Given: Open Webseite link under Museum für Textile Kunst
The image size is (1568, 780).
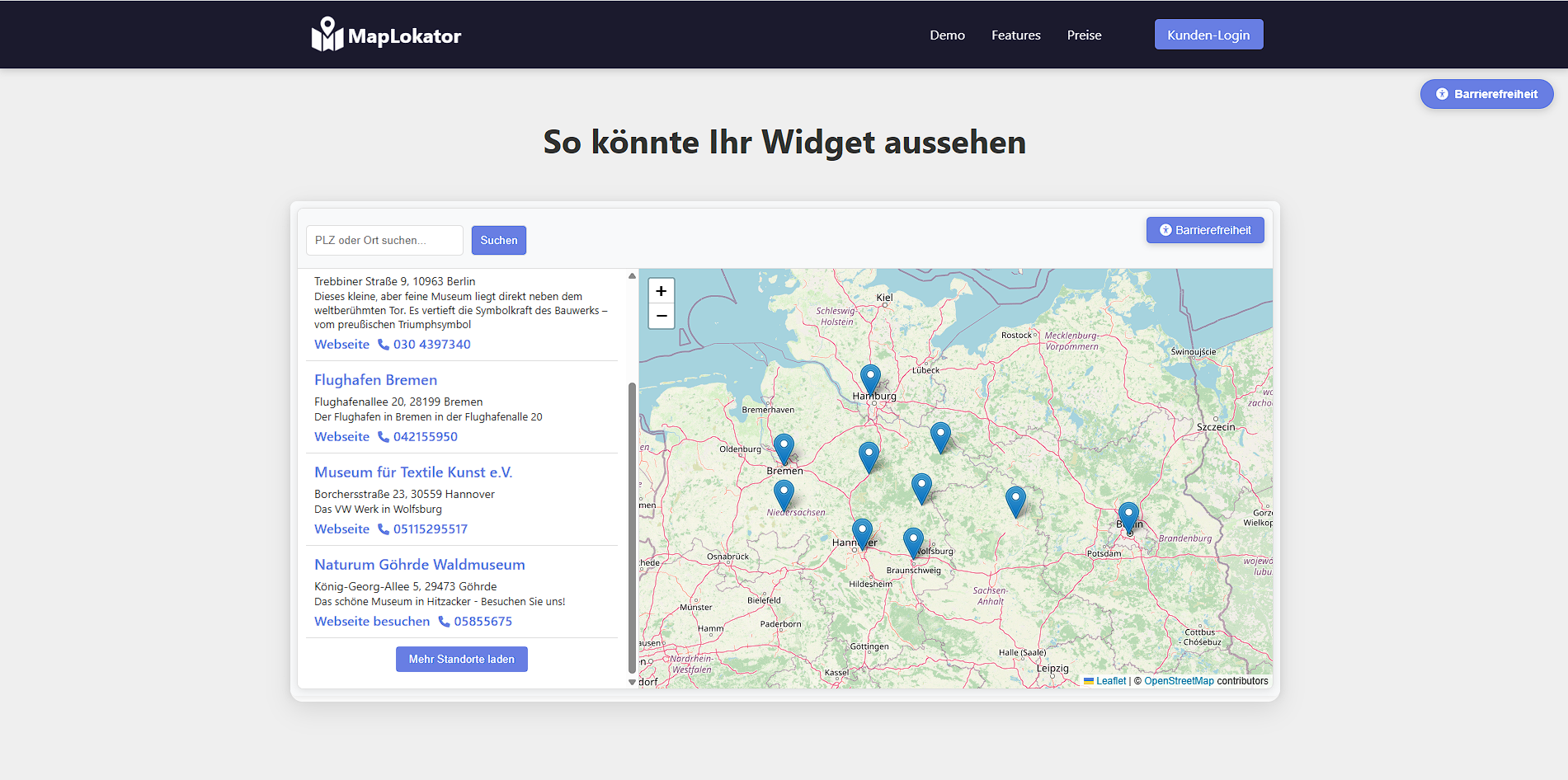Looking at the screenshot, I should pos(341,529).
